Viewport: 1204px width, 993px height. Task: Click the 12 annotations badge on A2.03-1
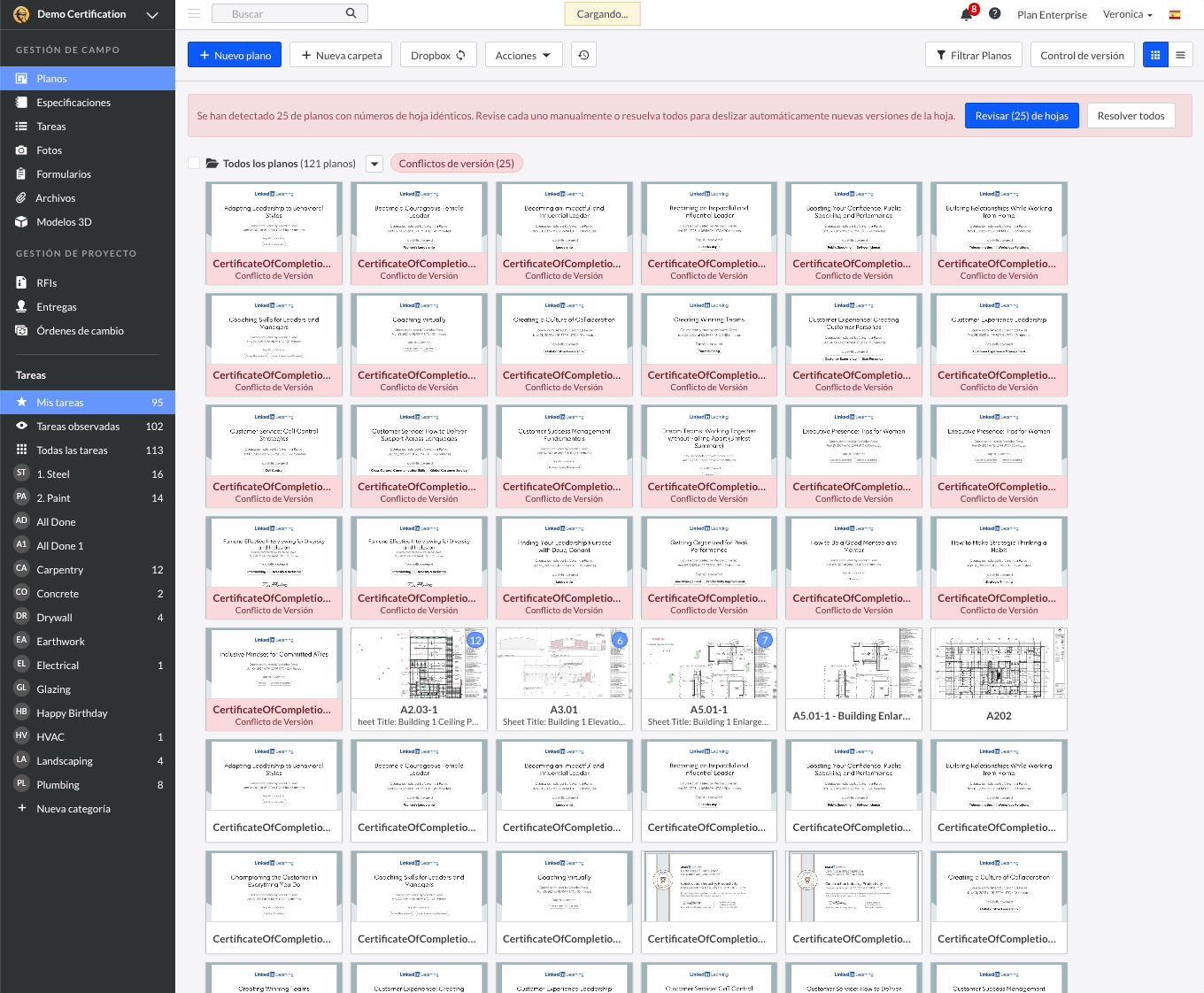coord(475,640)
